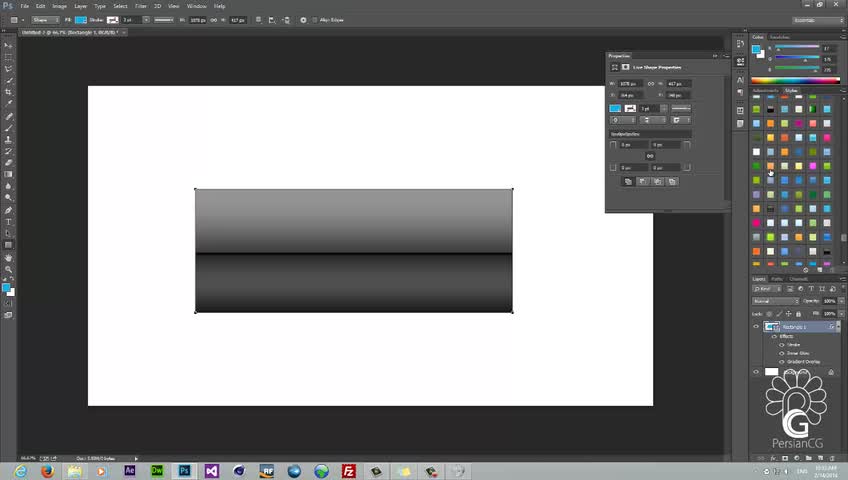Viewport: 848px width, 480px height.
Task: Toggle Align Edges checkbox
Action: point(315,20)
